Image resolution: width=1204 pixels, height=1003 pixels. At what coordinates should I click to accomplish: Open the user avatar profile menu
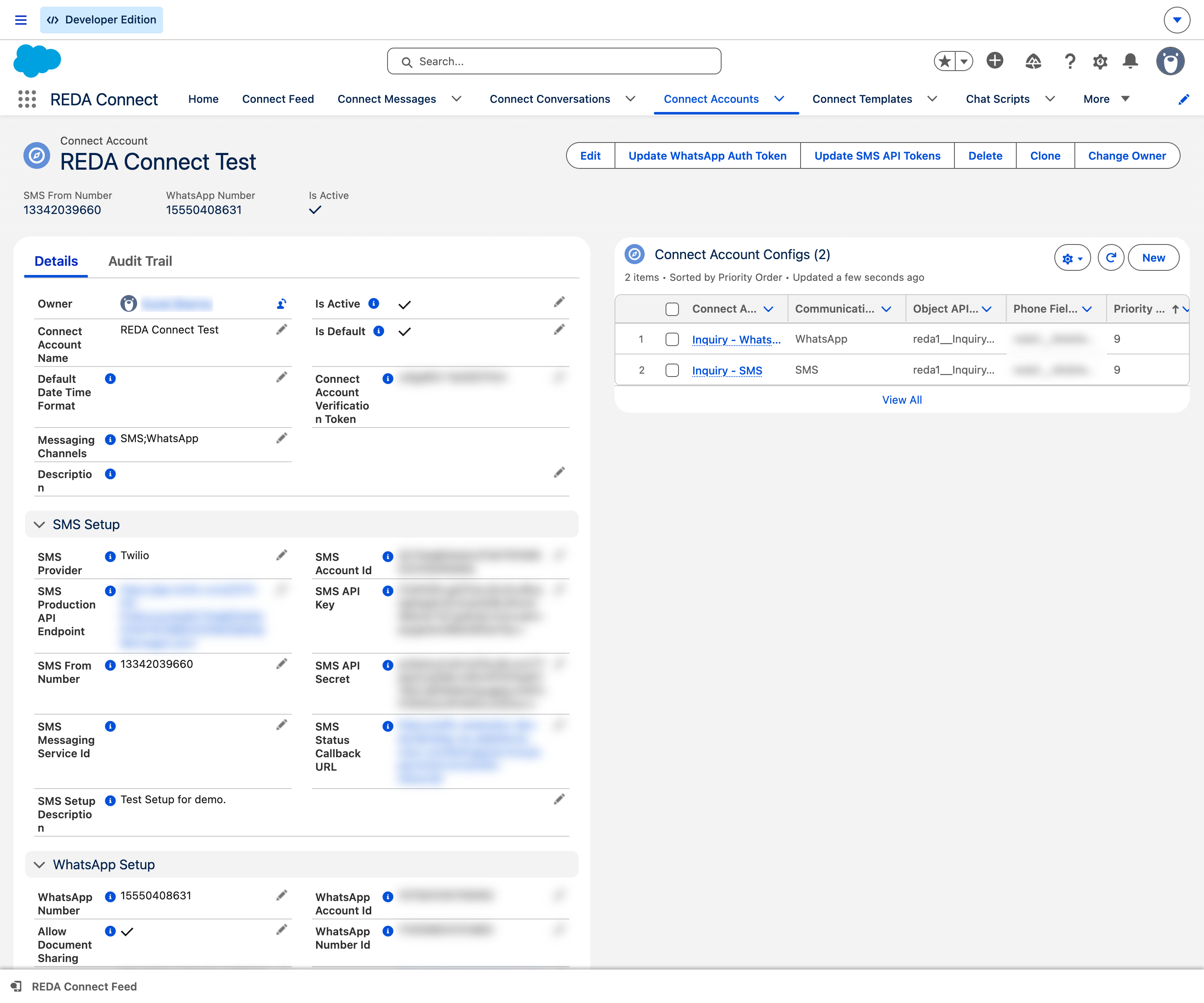coord(1170,61)
